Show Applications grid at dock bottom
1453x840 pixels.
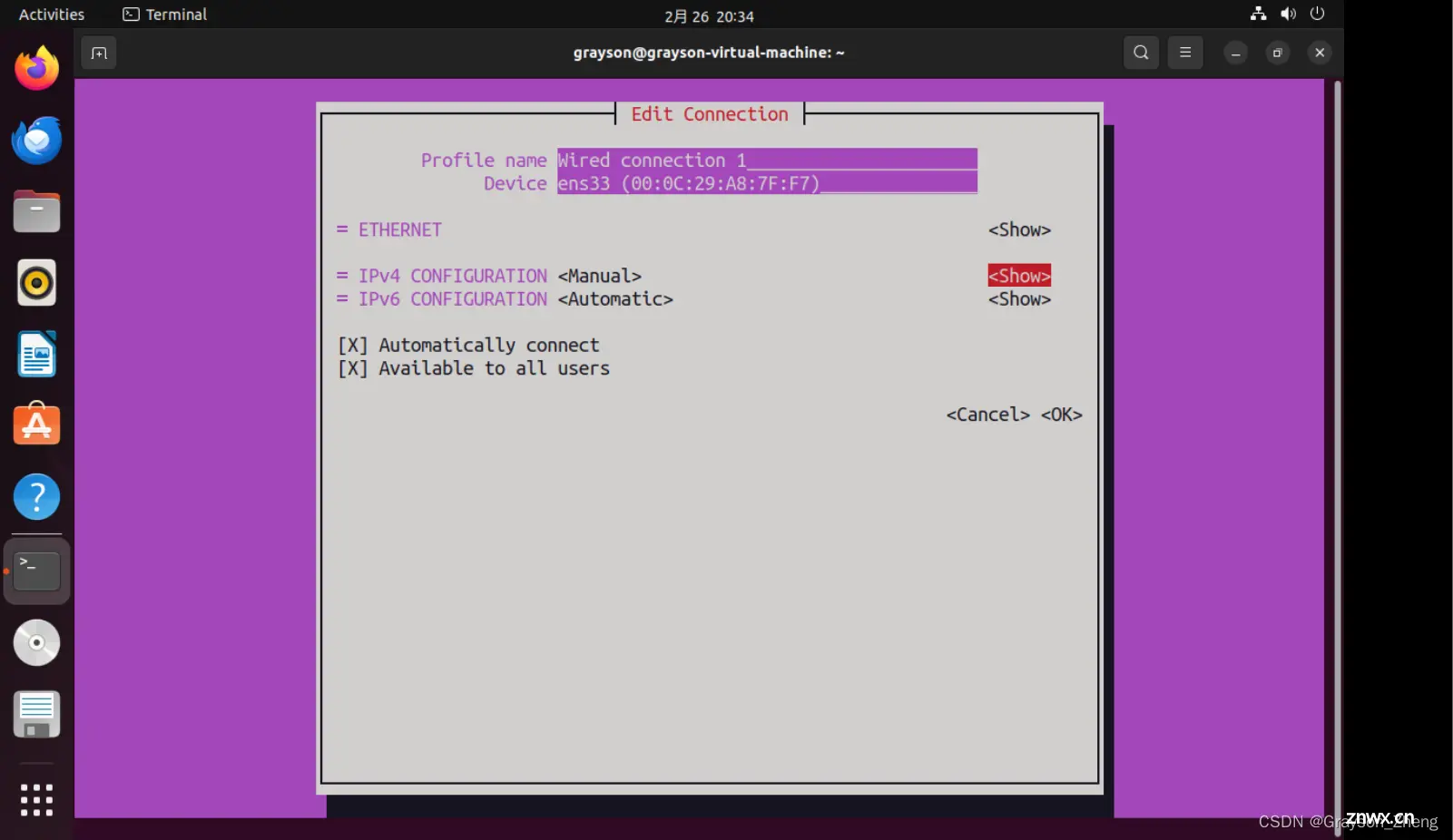[36, 800]
